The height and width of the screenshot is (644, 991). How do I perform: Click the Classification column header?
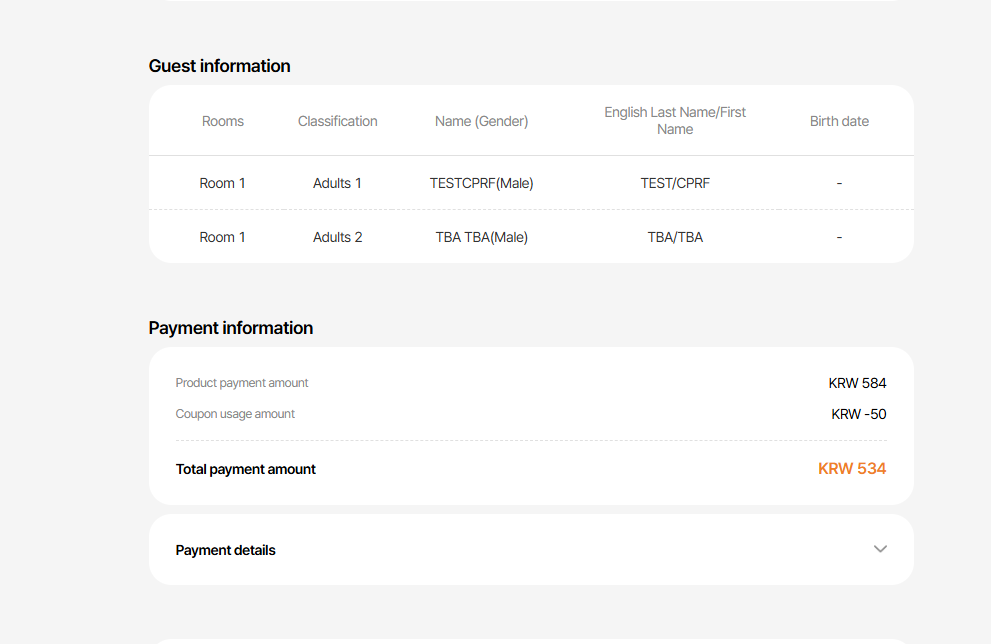(337, 121)
